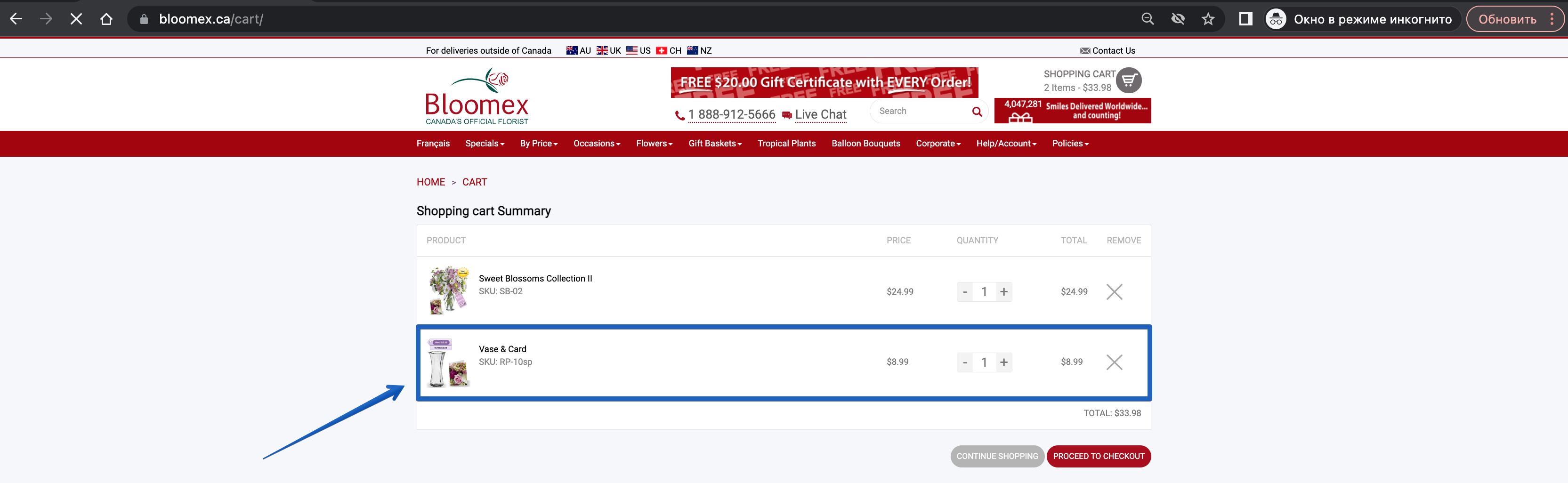Decrease Vase & Card quantity with minus

click(965, 362)
